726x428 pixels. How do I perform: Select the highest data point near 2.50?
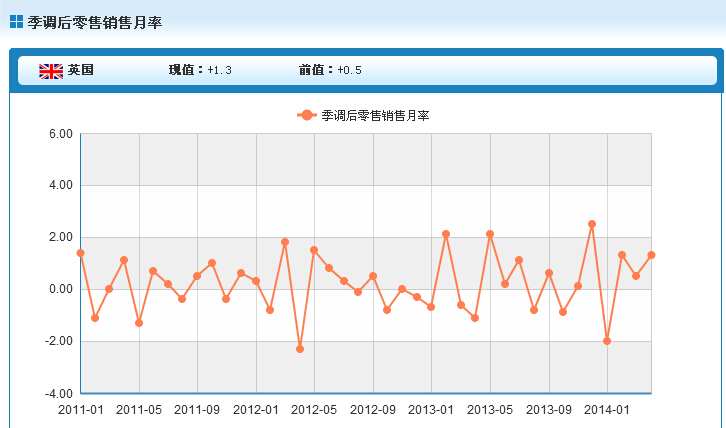coord(592,224)
